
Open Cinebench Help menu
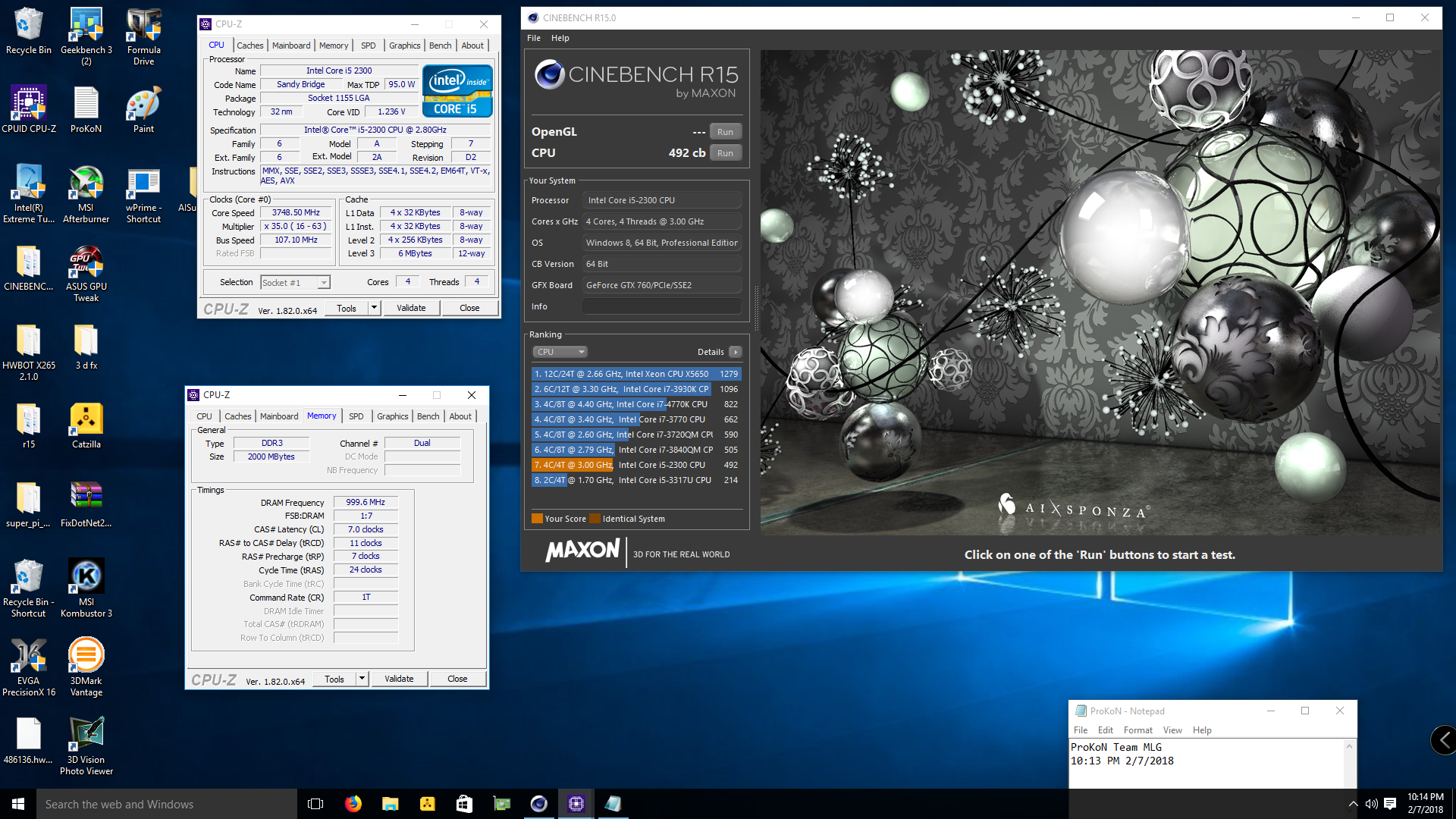coord(560,38)
